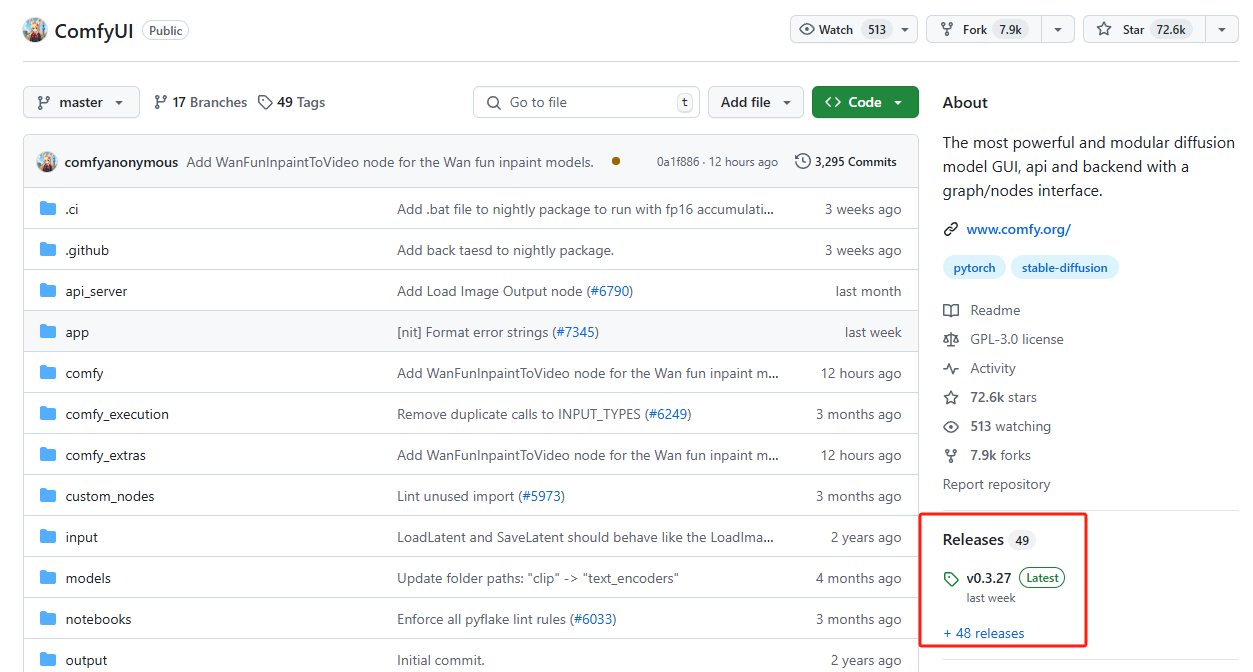Open the green Code dropdown
This screenshot has height=672, width=1253.
pyautogui.click(x=865, y=102)
